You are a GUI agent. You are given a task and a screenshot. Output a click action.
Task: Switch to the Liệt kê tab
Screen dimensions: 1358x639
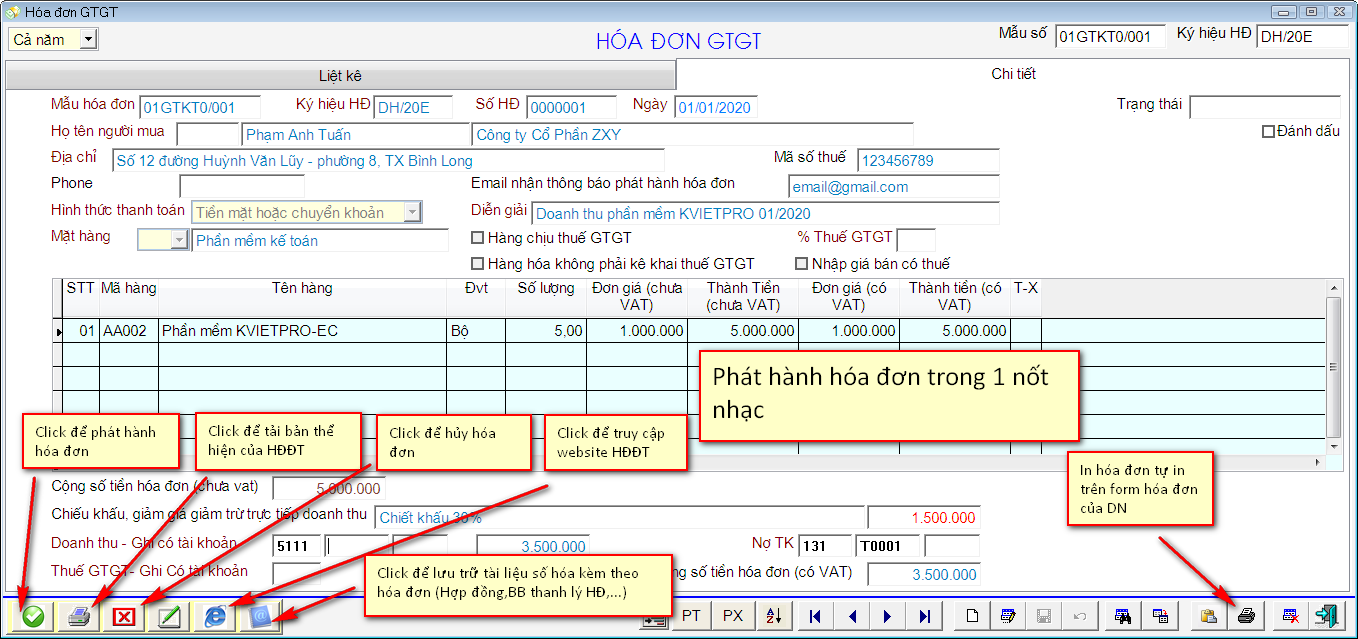343,75
